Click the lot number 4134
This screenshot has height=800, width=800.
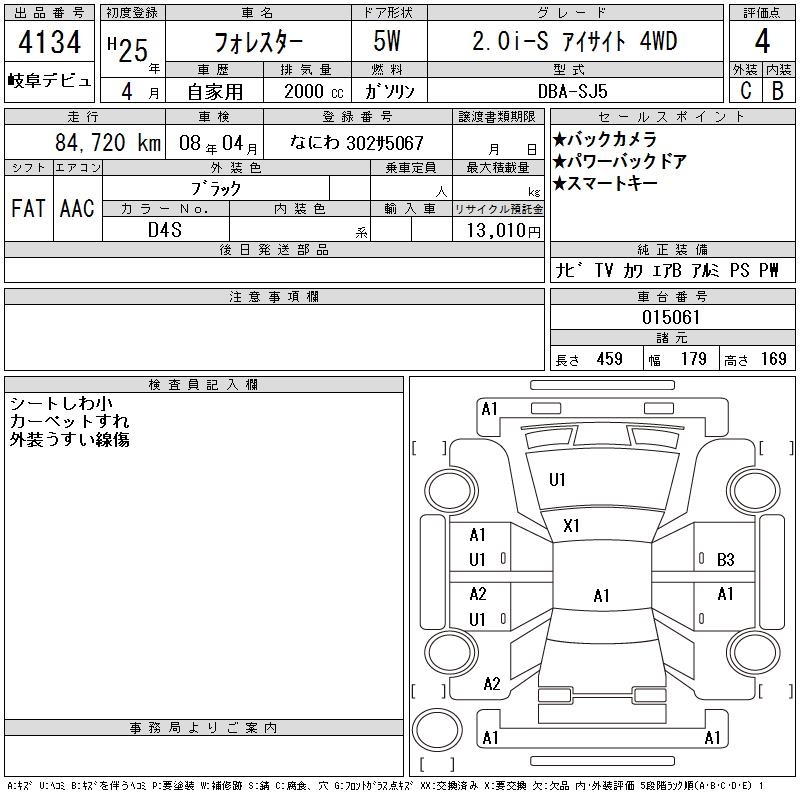pos(49,42)
